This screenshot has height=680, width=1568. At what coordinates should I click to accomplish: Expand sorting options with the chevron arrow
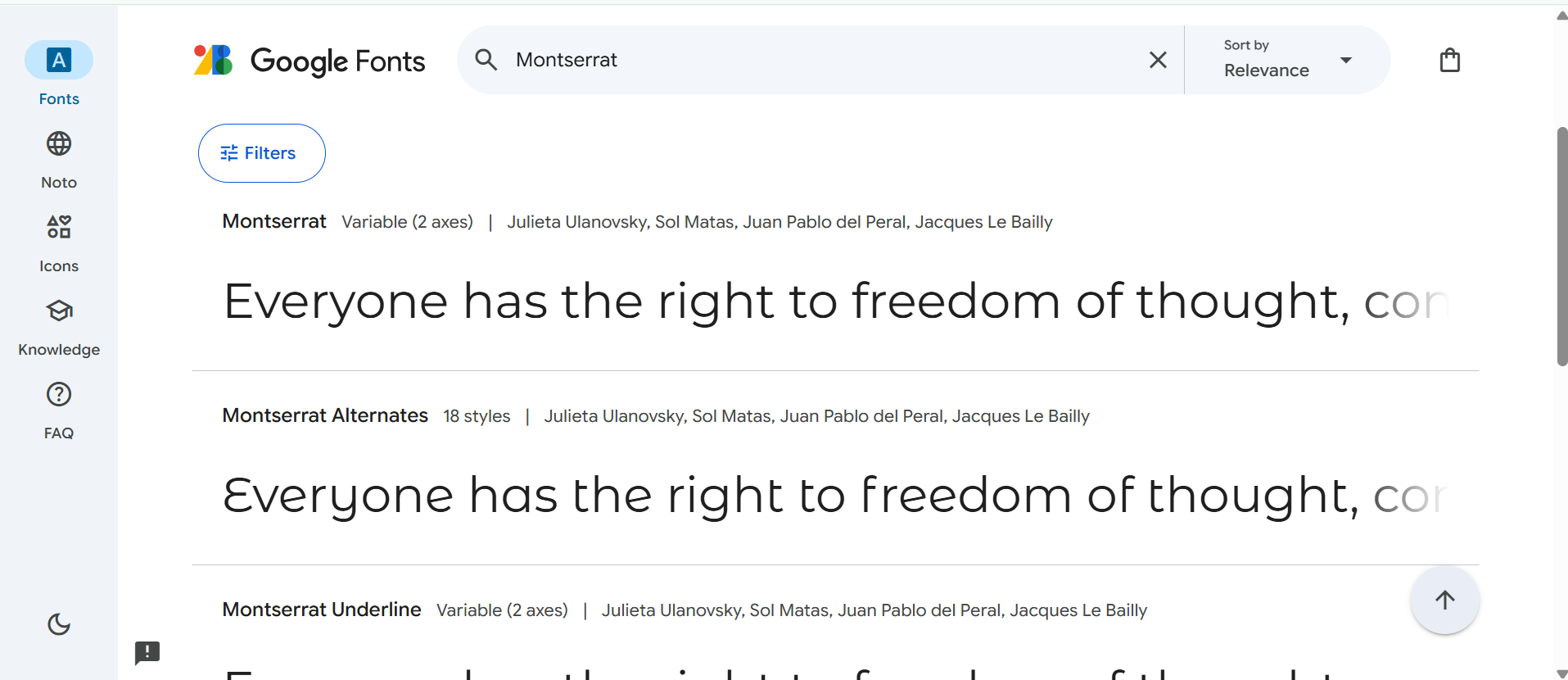coord(1345,60)
